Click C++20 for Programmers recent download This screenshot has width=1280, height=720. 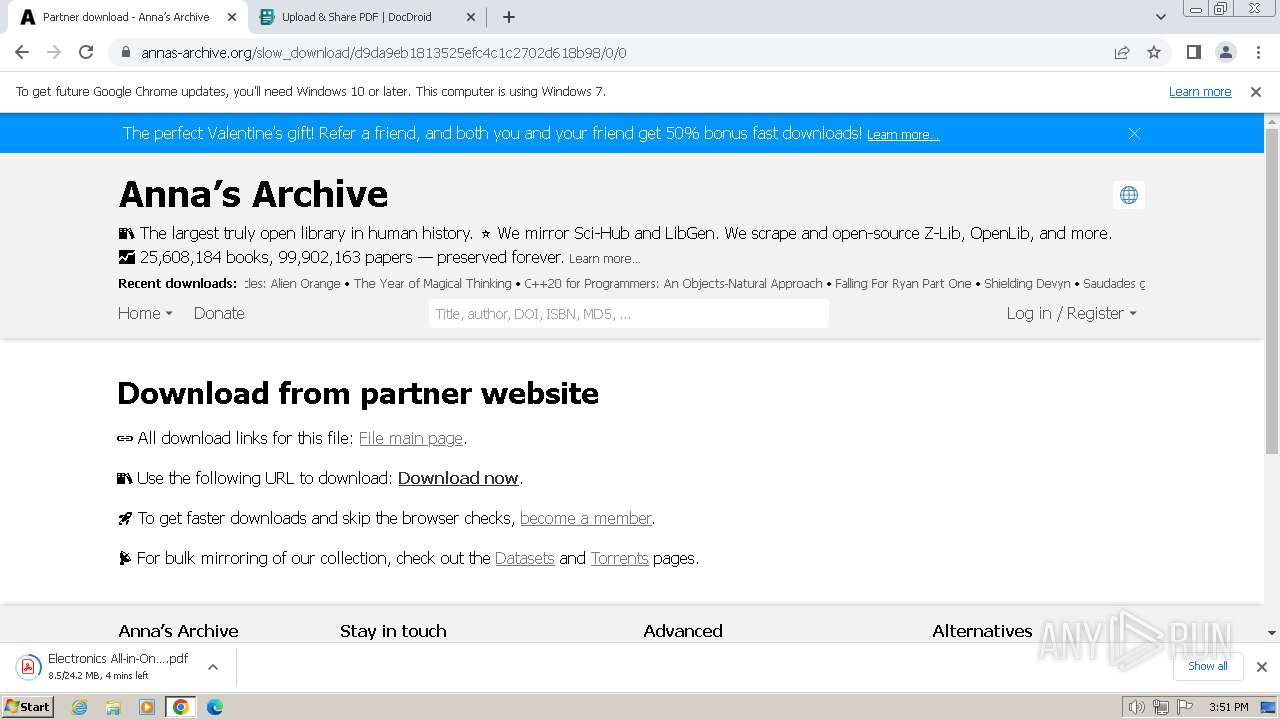(673, 284)
